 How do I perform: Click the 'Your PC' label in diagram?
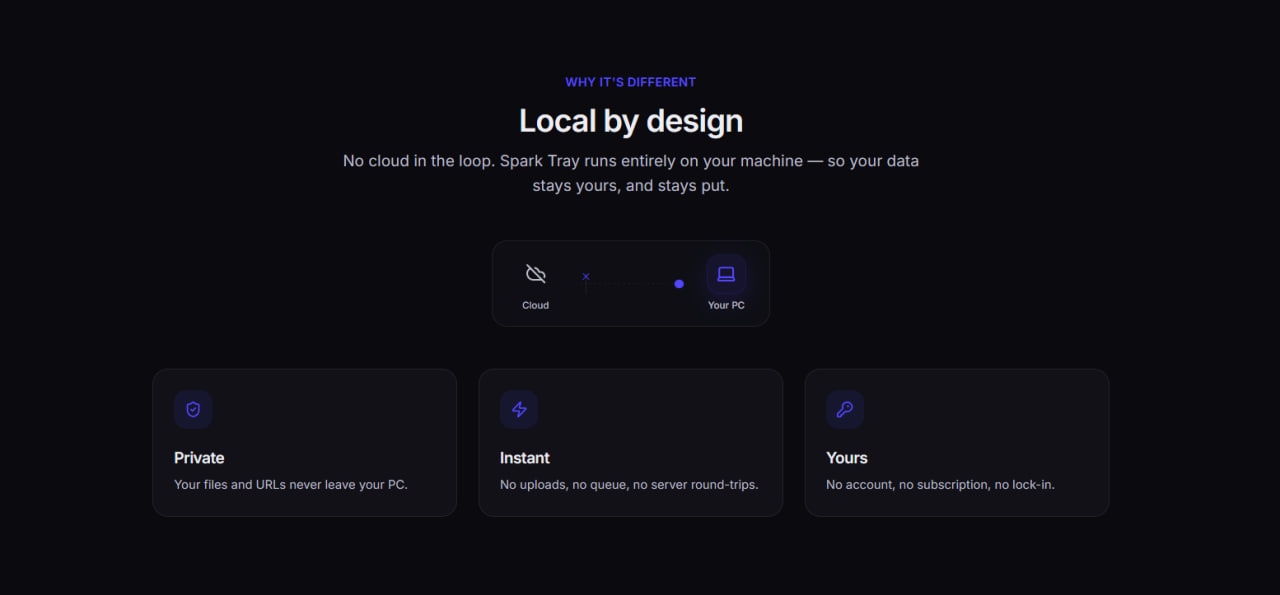click(x=726, y=305)
